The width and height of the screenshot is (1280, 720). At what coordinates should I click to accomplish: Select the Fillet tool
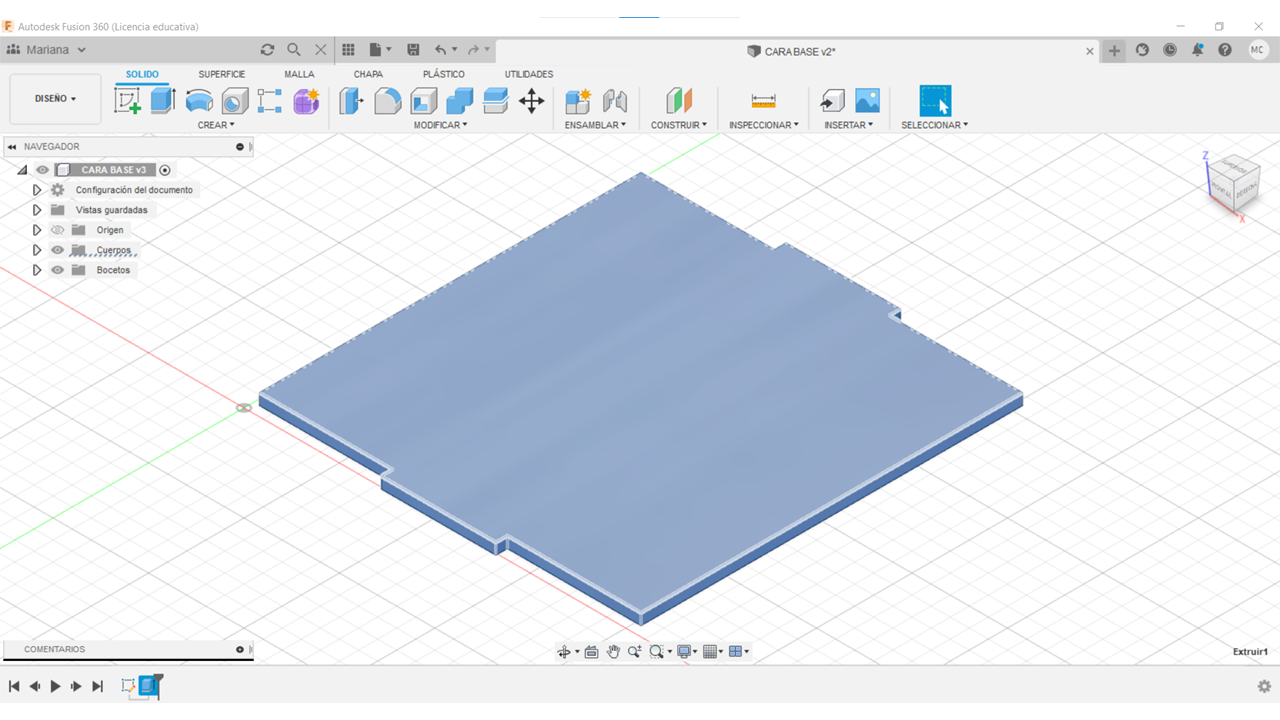click(387, 100)
